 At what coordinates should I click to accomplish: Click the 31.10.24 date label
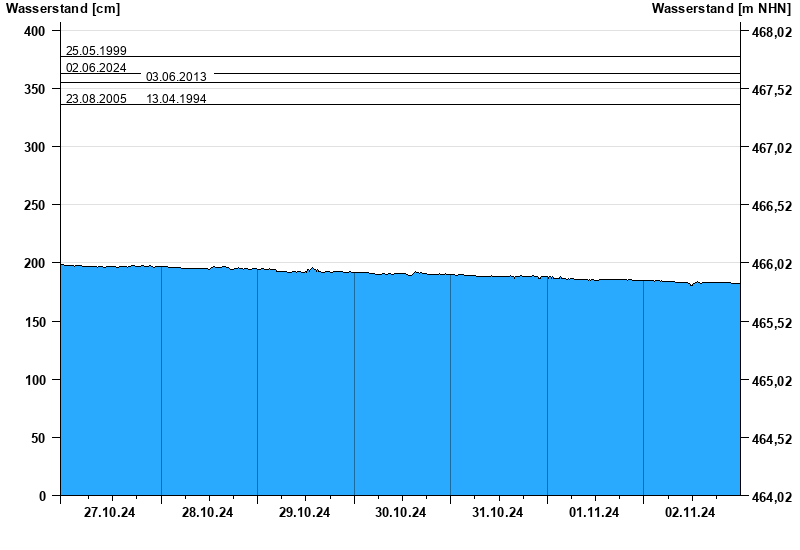(x=497, y=513)
